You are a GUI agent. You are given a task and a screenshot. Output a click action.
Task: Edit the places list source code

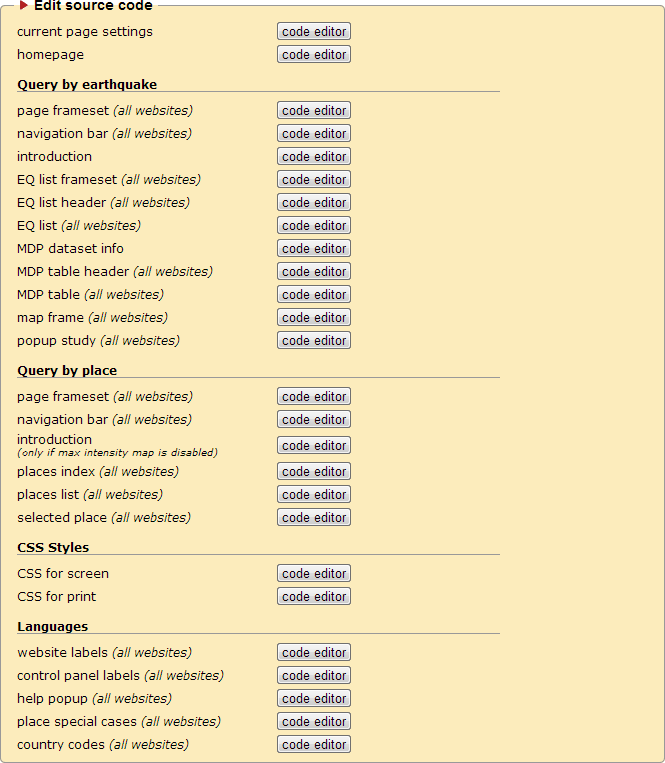(314, 495)
